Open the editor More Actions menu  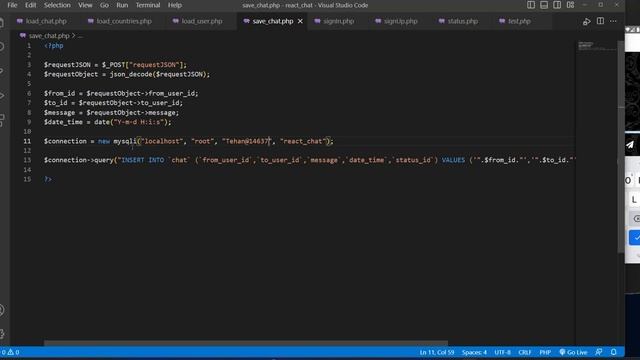click(x=613, y=21)
